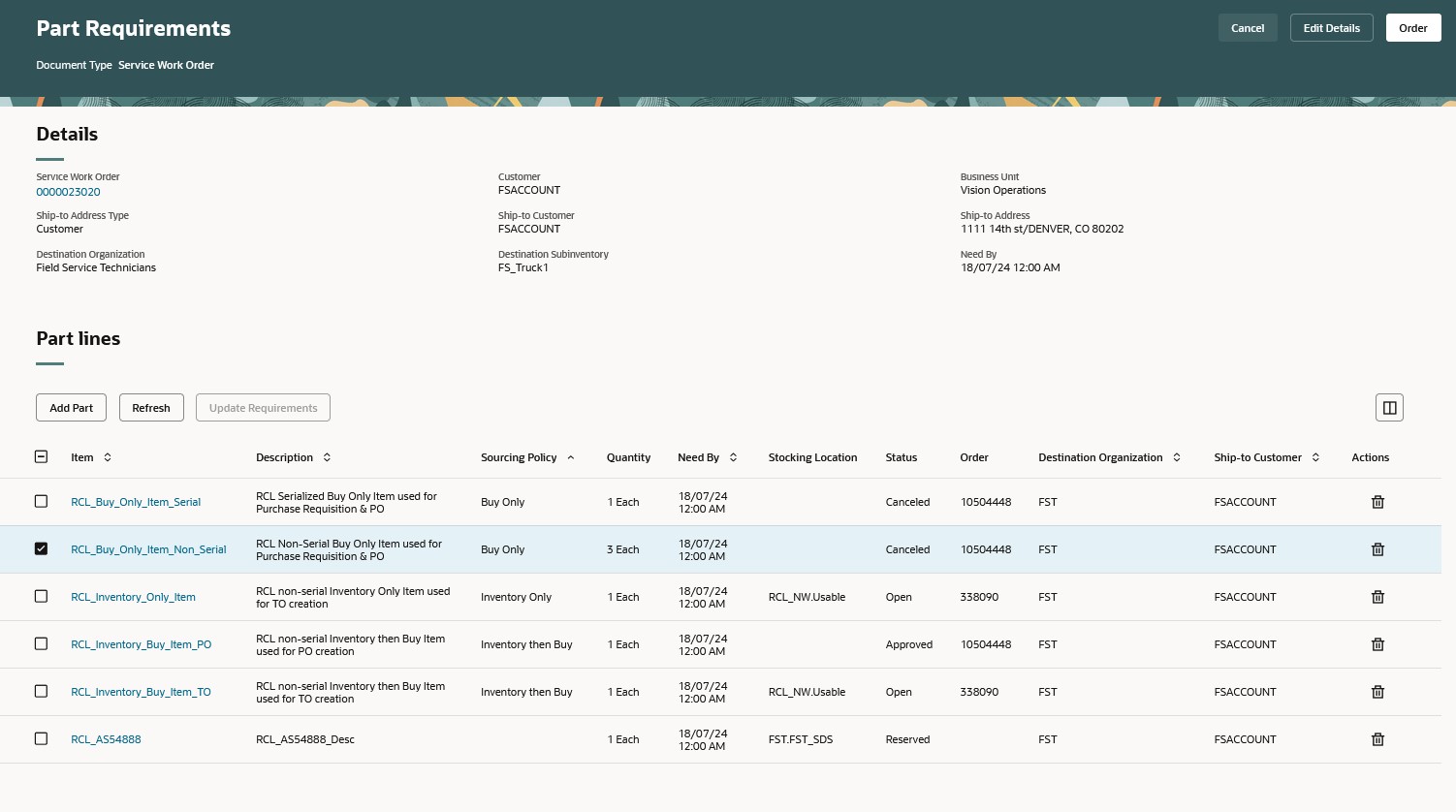Open RCL_Inventory_Only_Item item link

tap(133, 597)
